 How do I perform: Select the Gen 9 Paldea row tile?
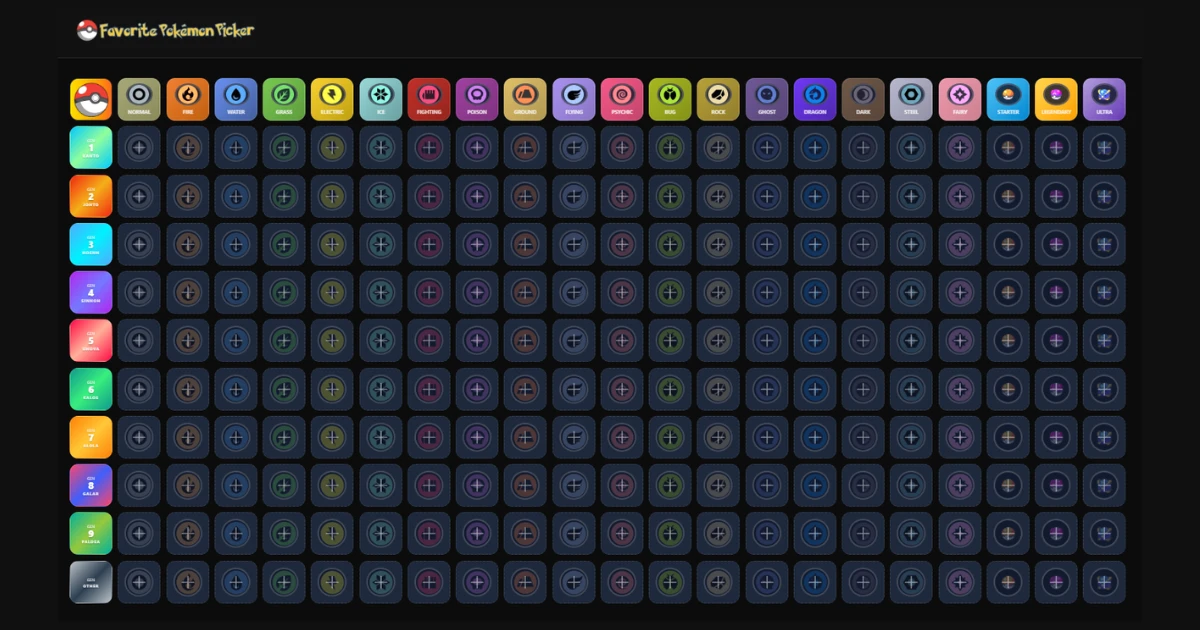91,533
